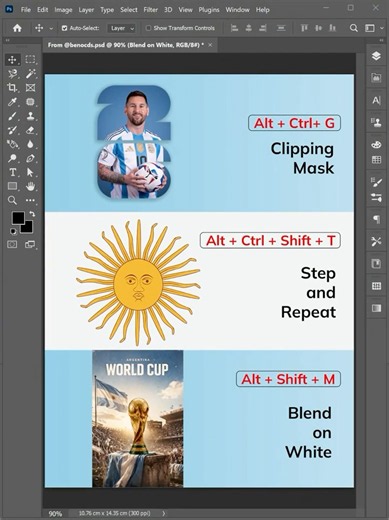Select the History Brush tool

coord(12,130)
